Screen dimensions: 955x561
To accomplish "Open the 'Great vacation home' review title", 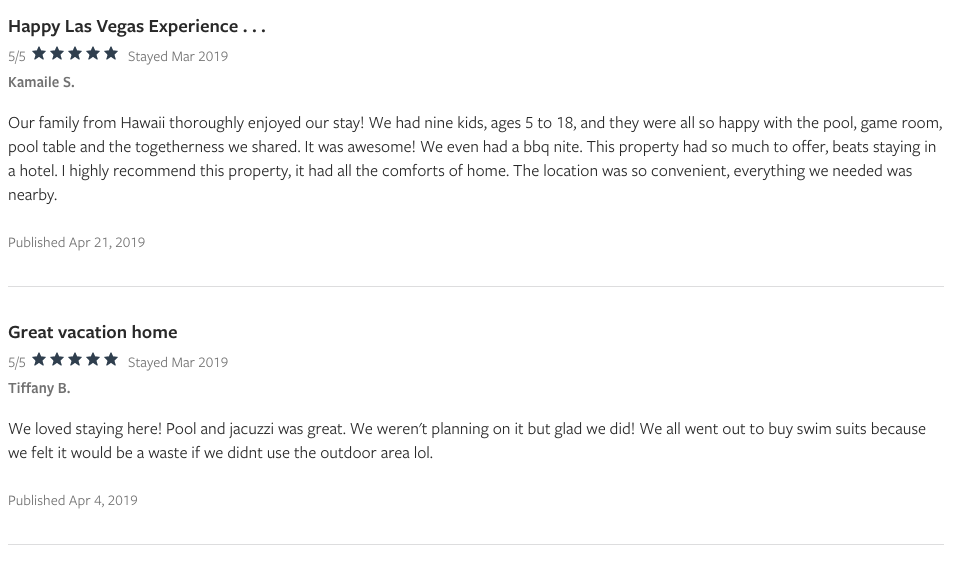I will [93, 332].
